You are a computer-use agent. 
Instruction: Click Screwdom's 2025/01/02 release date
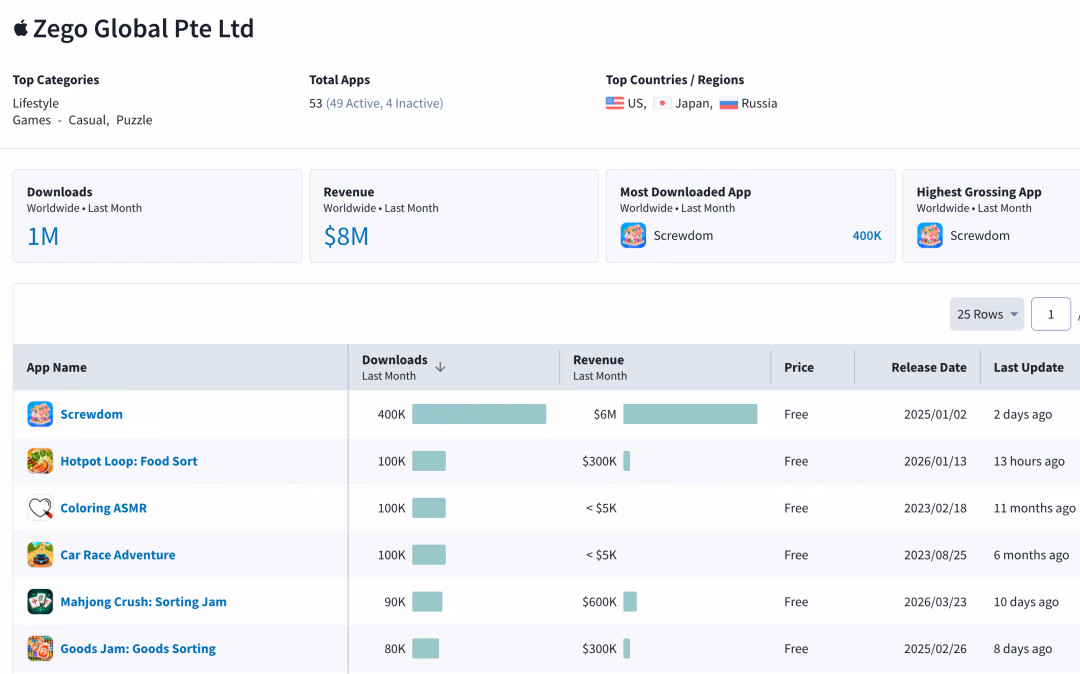pos(935,414)
